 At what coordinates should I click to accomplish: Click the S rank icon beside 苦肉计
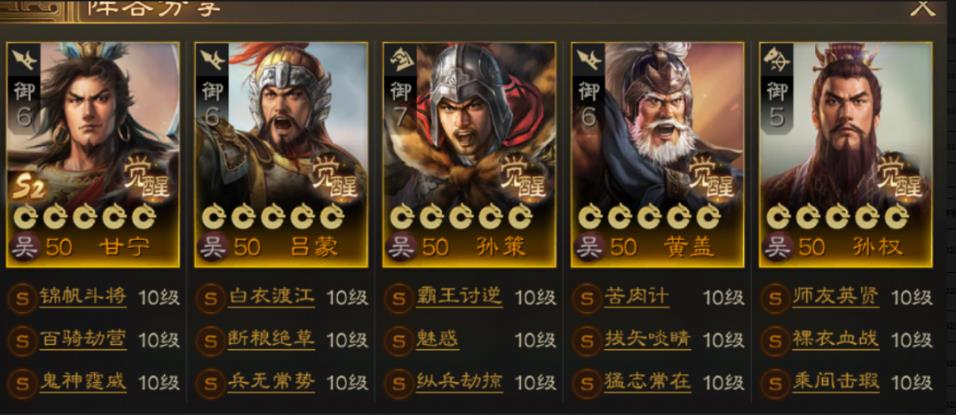pos(587,299)
